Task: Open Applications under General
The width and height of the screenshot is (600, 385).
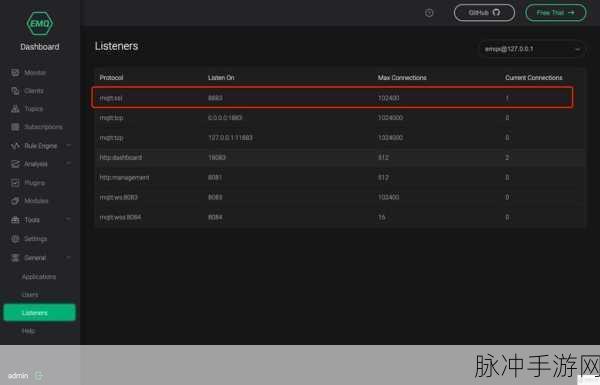Action: point(39,277)
